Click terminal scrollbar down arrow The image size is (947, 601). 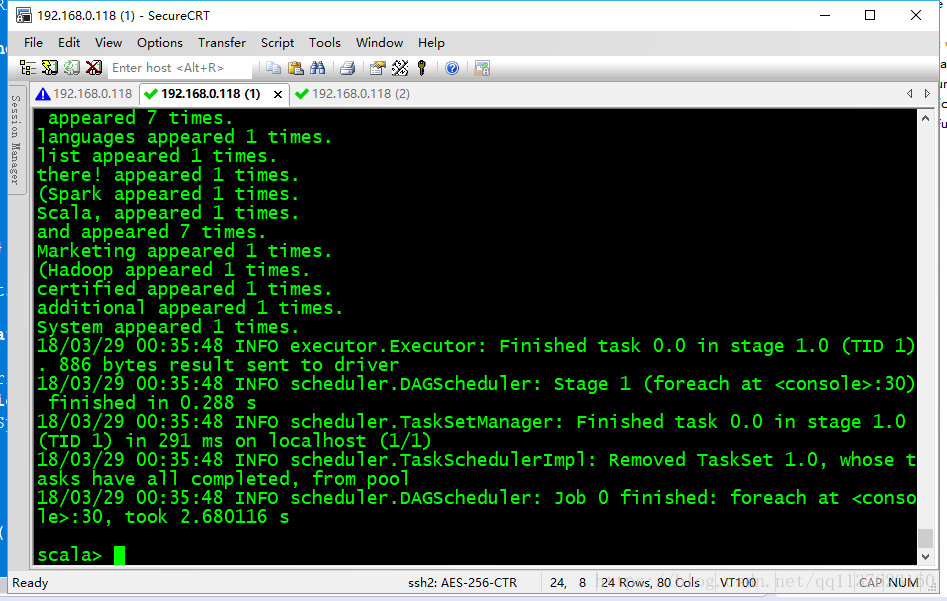[925, 557]
